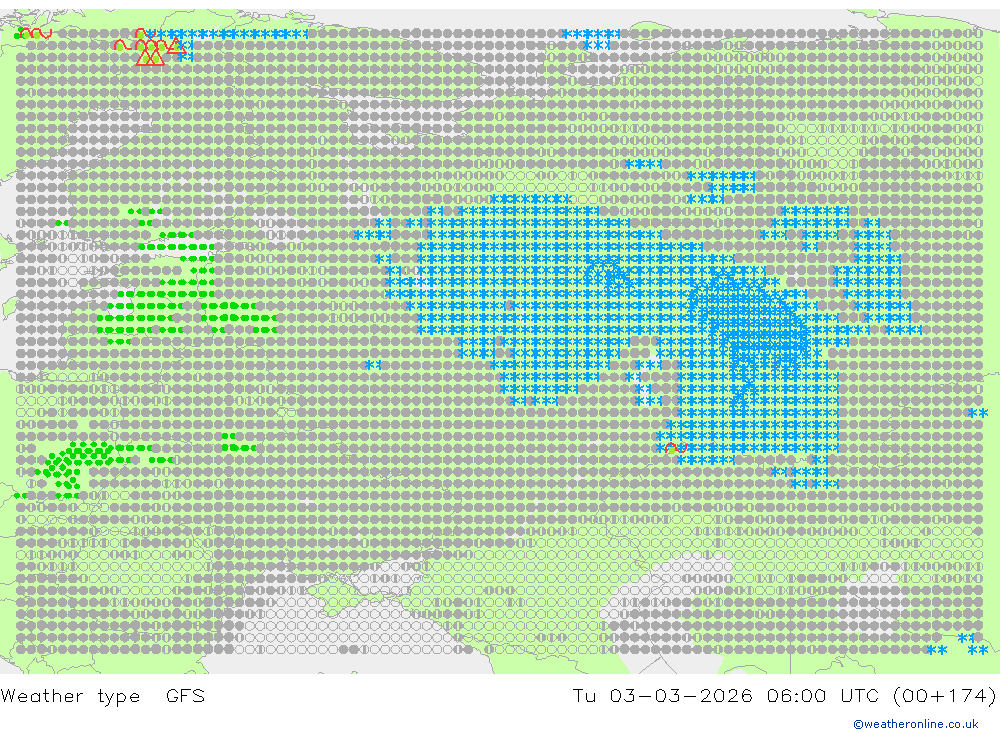Click the weatheronline.co.uk copyright link
The height and width of the screenshot is (733, 1000).
916,724
